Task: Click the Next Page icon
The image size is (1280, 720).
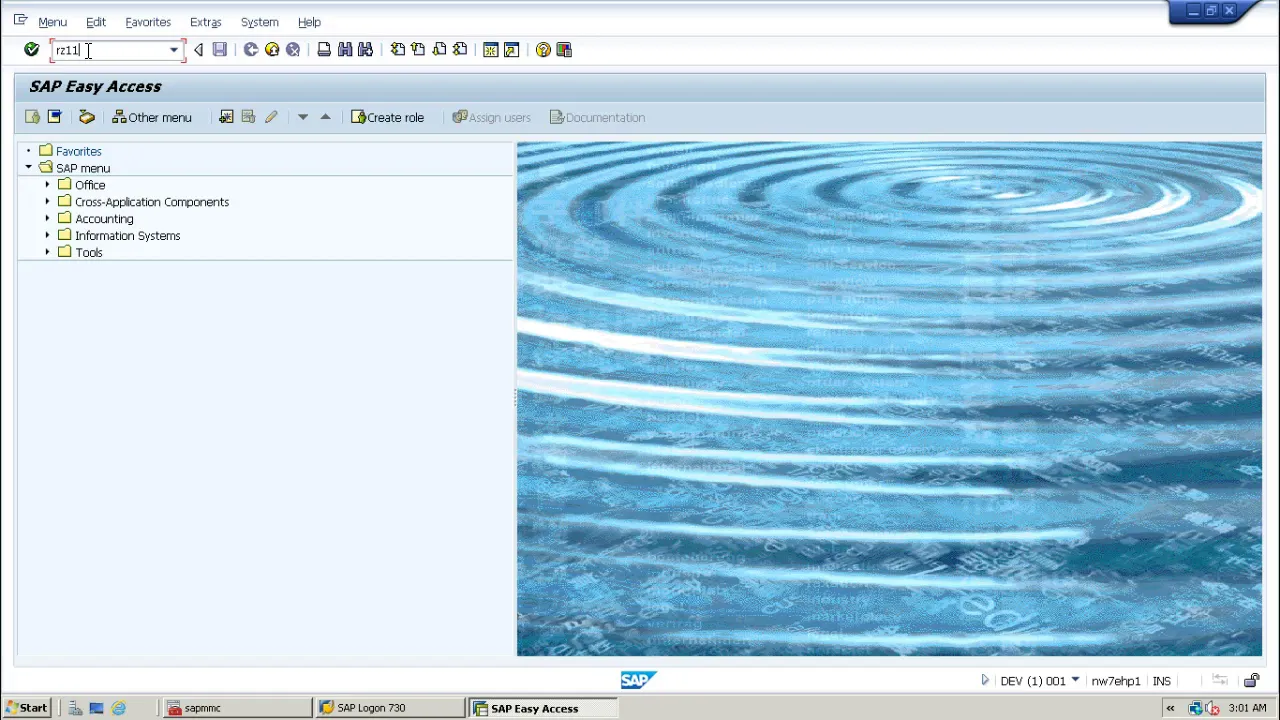Action: coord(439,49)
